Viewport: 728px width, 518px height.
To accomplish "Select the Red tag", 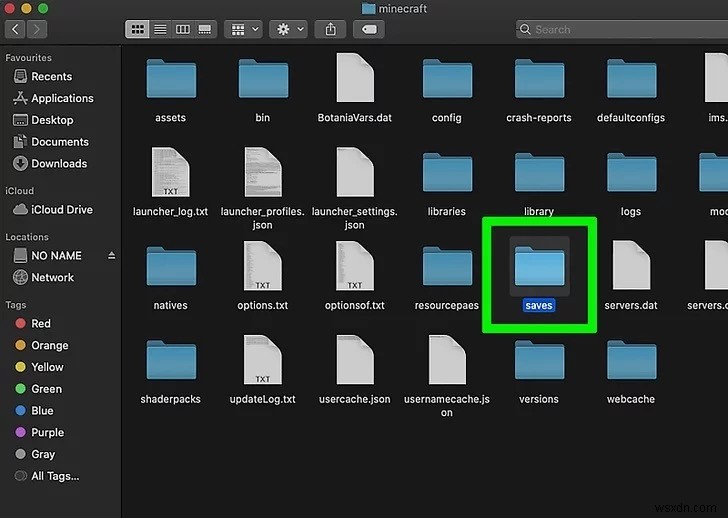I will coord(32,324).
